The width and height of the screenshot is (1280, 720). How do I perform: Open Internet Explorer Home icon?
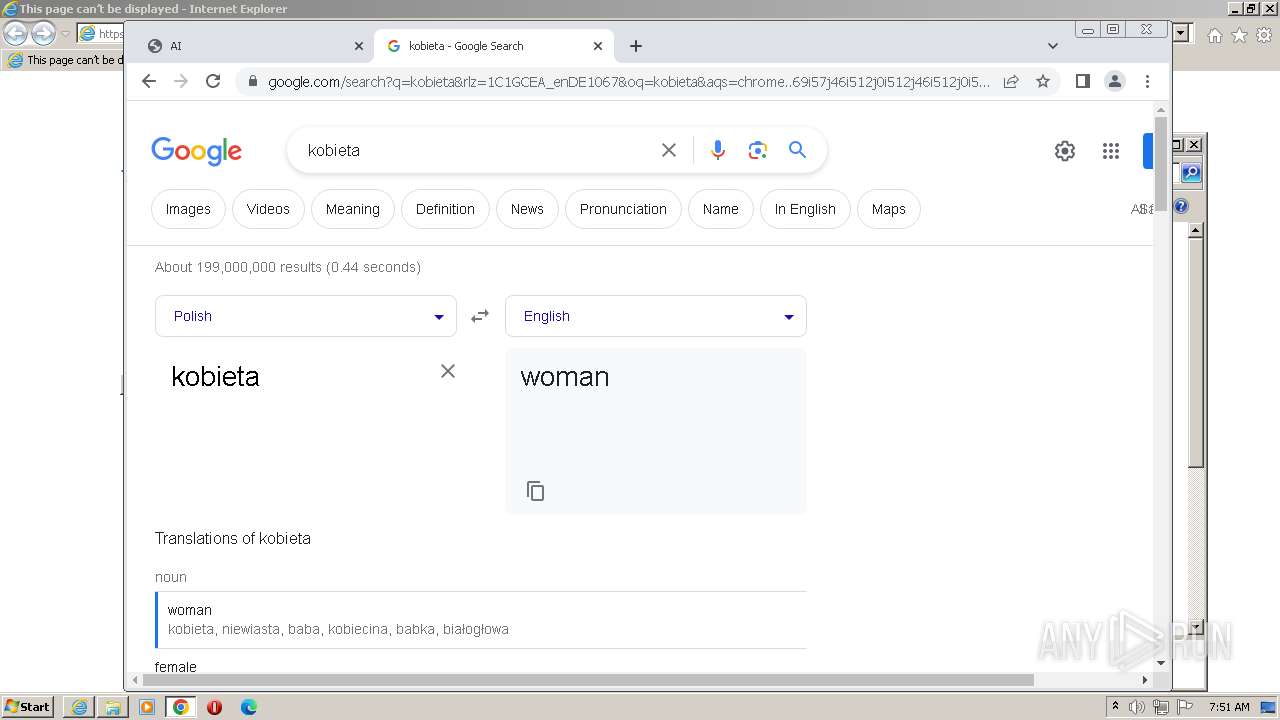tap(1215, 35)
